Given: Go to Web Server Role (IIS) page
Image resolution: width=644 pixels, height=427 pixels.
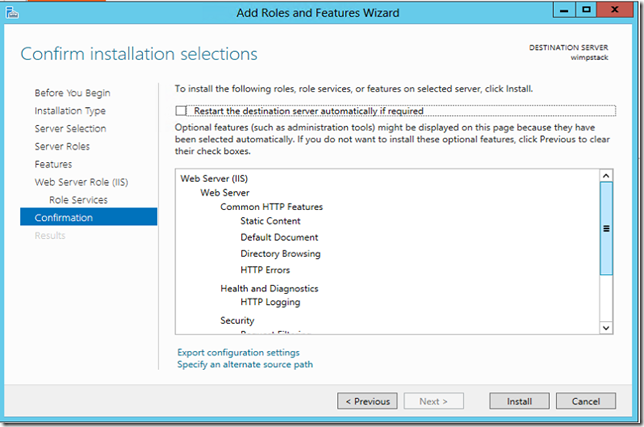Looking at the screenshot, I should pyautogui.click(x=81, y=182).
